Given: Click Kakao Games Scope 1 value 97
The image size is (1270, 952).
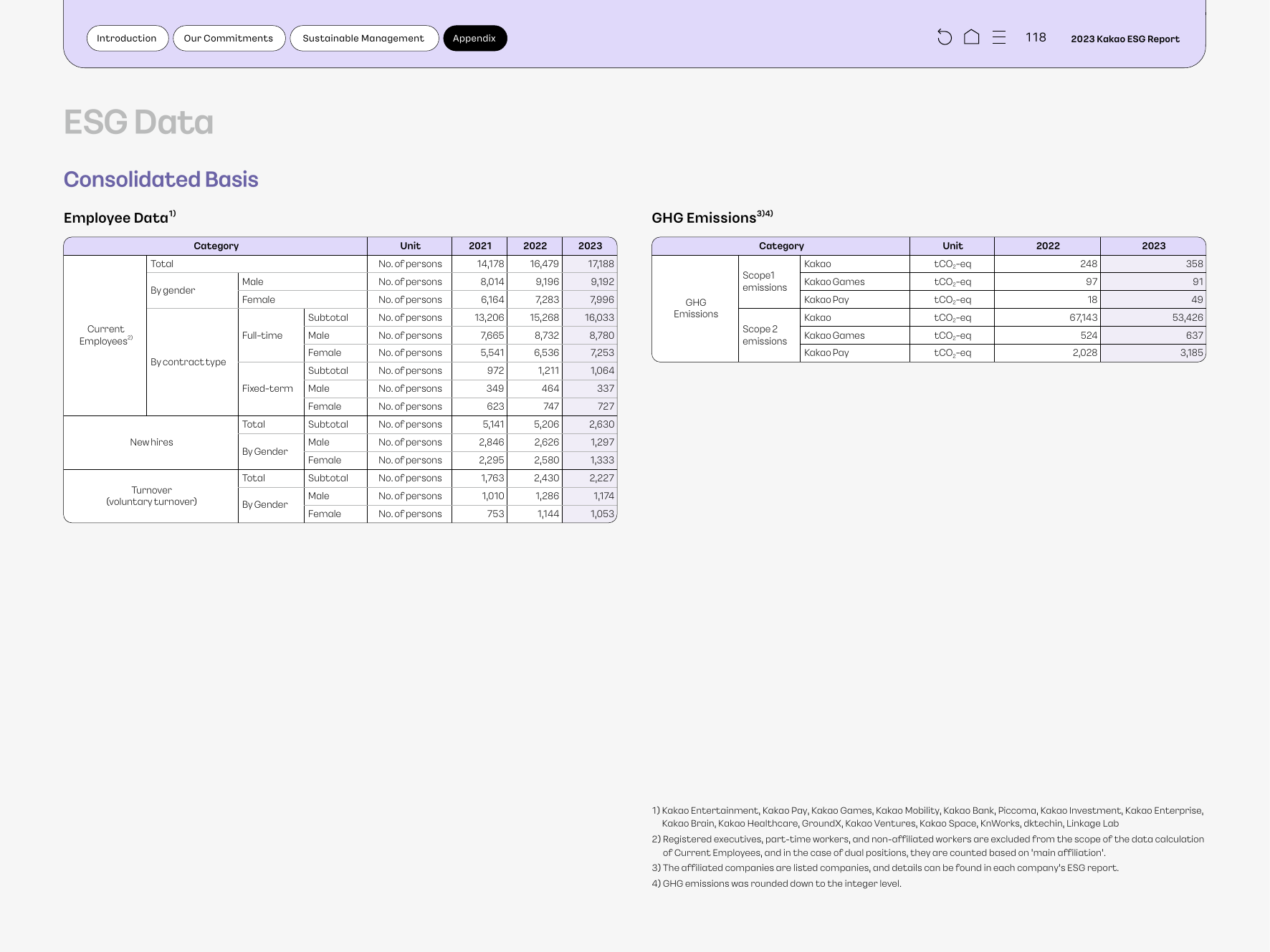Looking at the screenshot, I should coord(1091,282).
